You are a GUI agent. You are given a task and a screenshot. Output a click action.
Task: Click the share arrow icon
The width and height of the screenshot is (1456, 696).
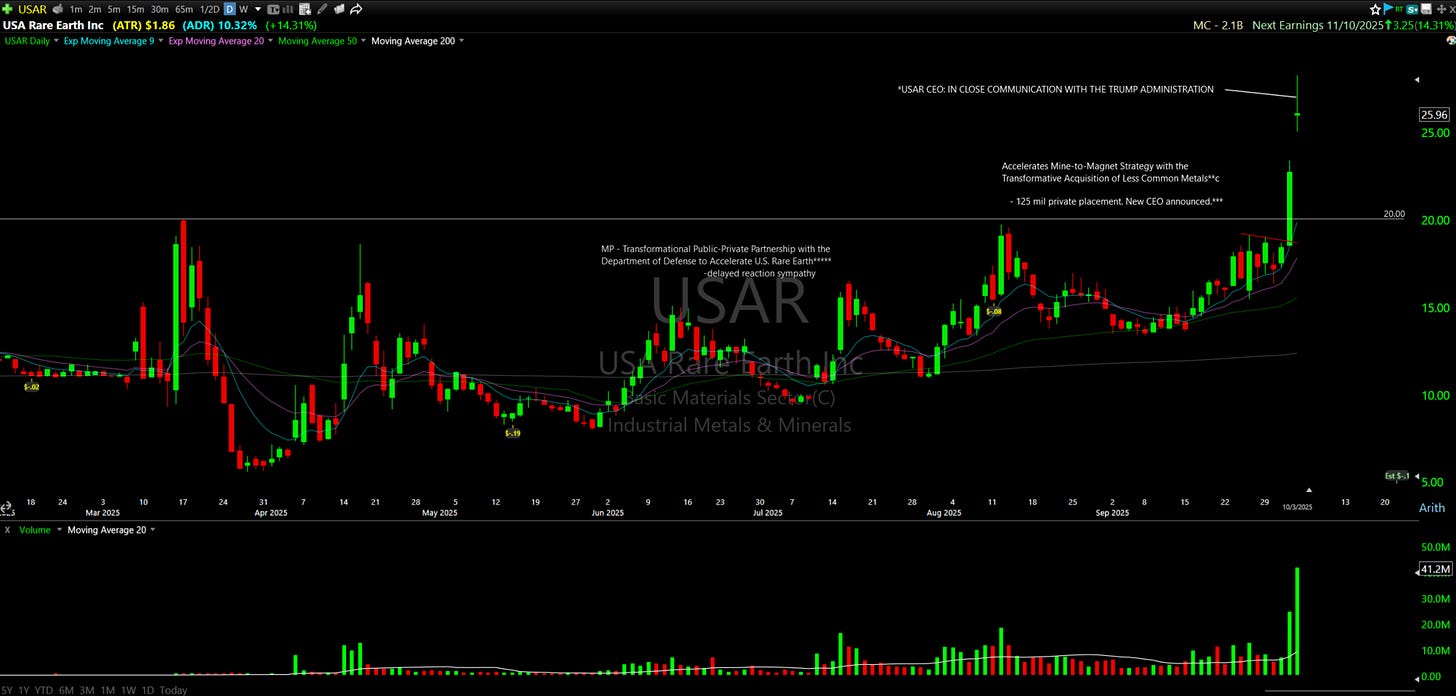(356, 9)
